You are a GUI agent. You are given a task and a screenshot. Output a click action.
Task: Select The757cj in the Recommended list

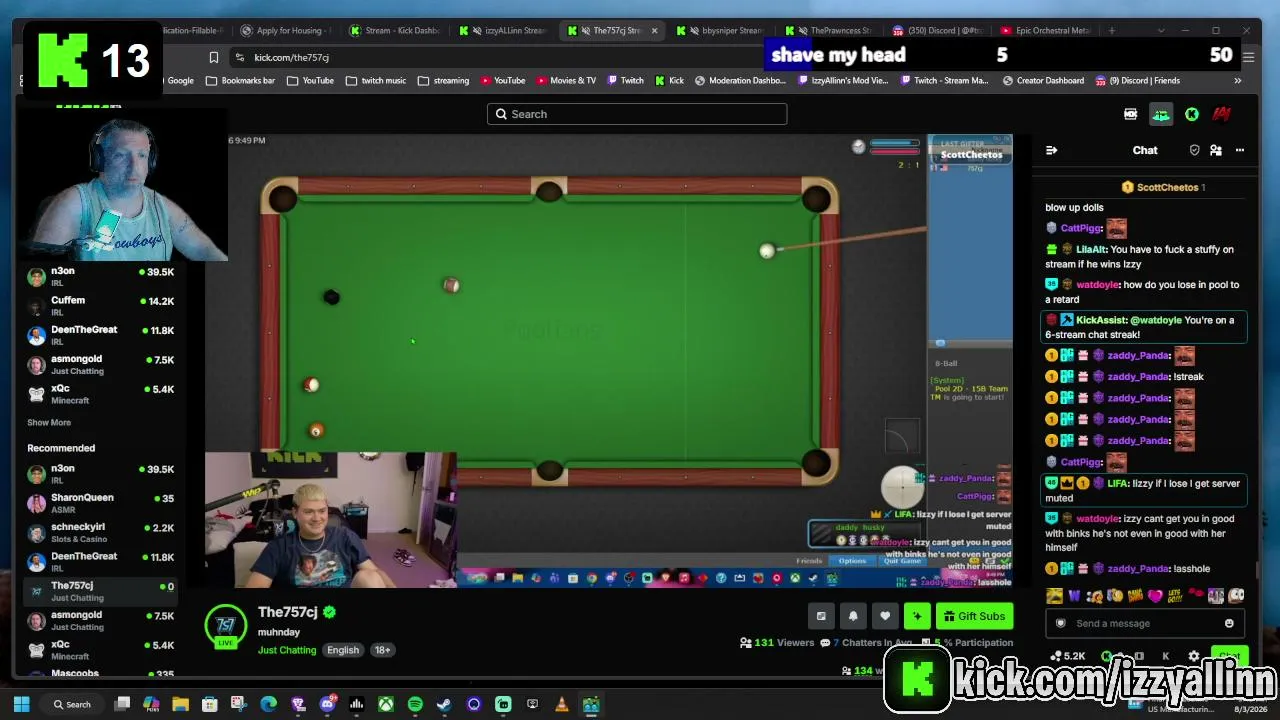click(100, 591)
